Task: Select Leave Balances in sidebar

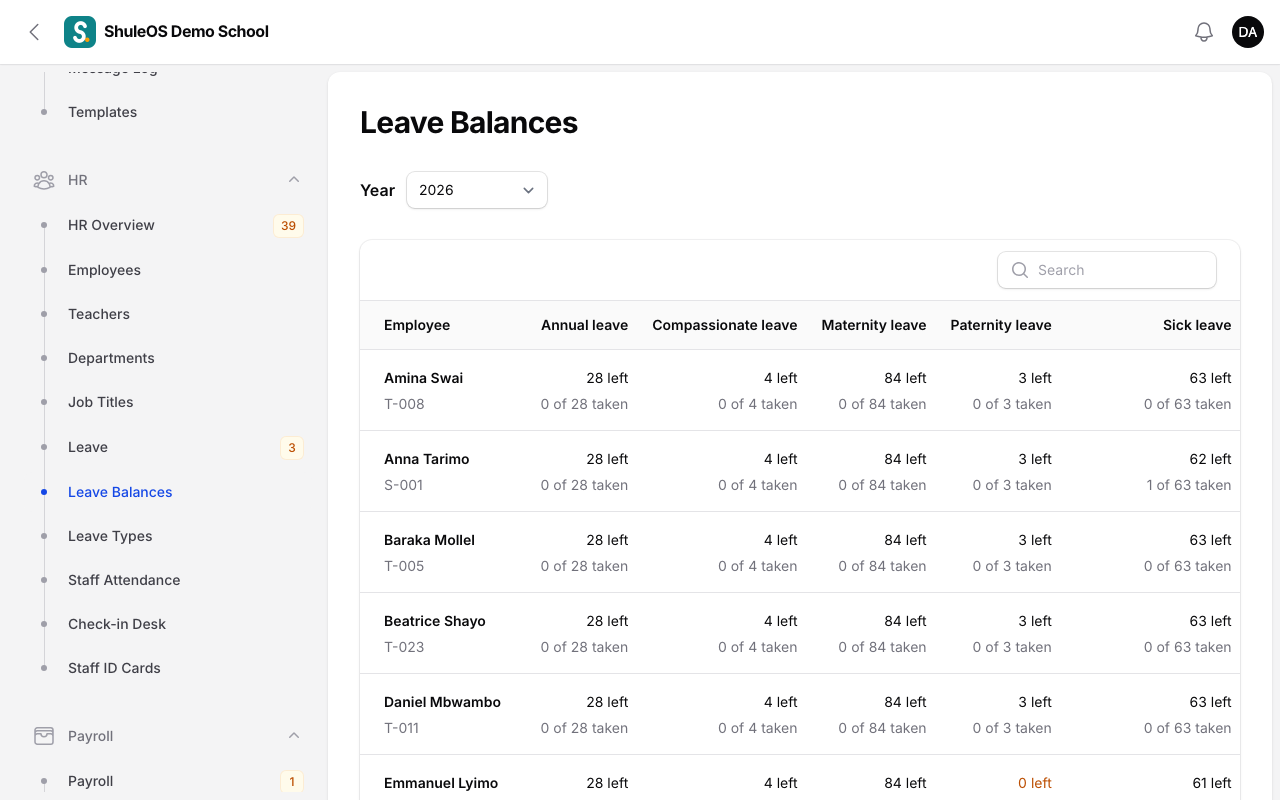Action: pyautogui.click(x=120, y=492)
